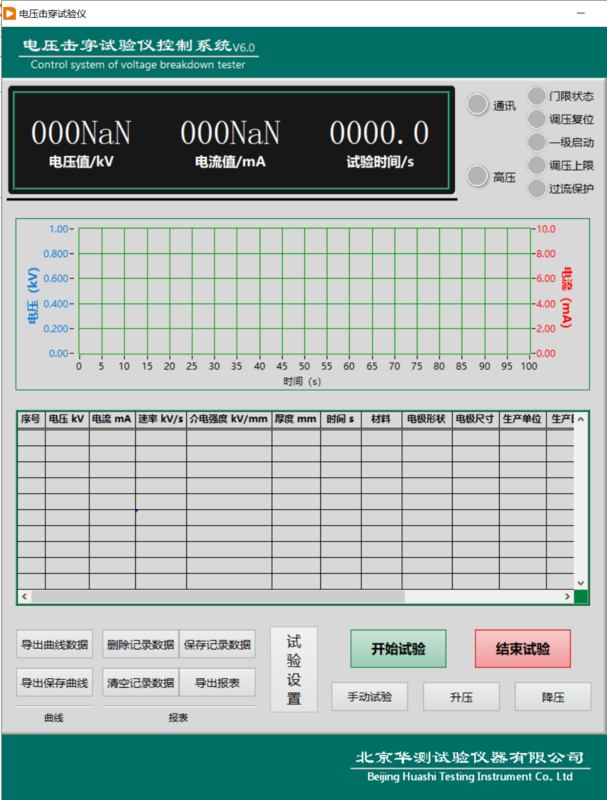Click the 过流保护 overcurrent indicator
Viewport: 607px width, 800px height.
click(537, 188)
